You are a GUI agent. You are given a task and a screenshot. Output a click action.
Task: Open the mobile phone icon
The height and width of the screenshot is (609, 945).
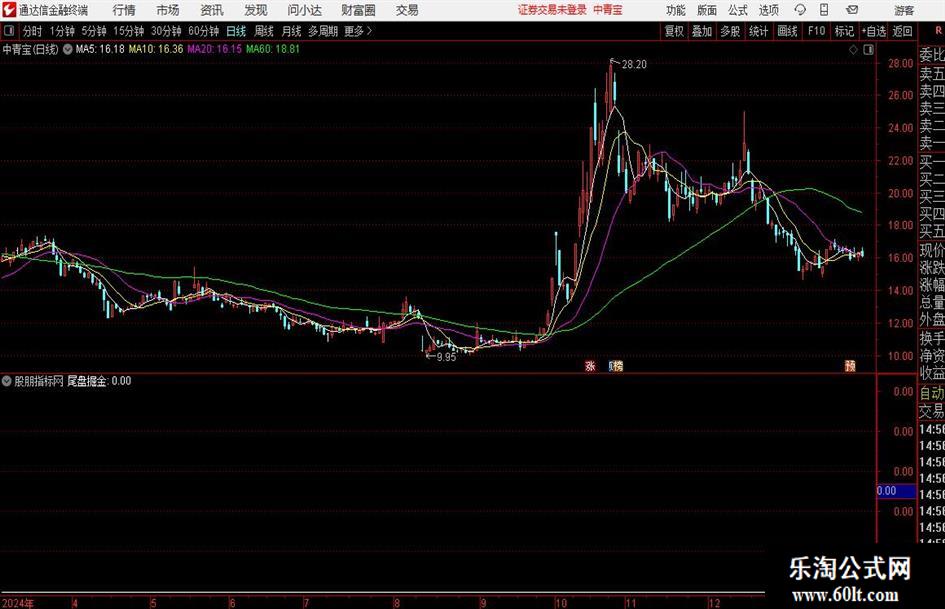coord(824,10)
